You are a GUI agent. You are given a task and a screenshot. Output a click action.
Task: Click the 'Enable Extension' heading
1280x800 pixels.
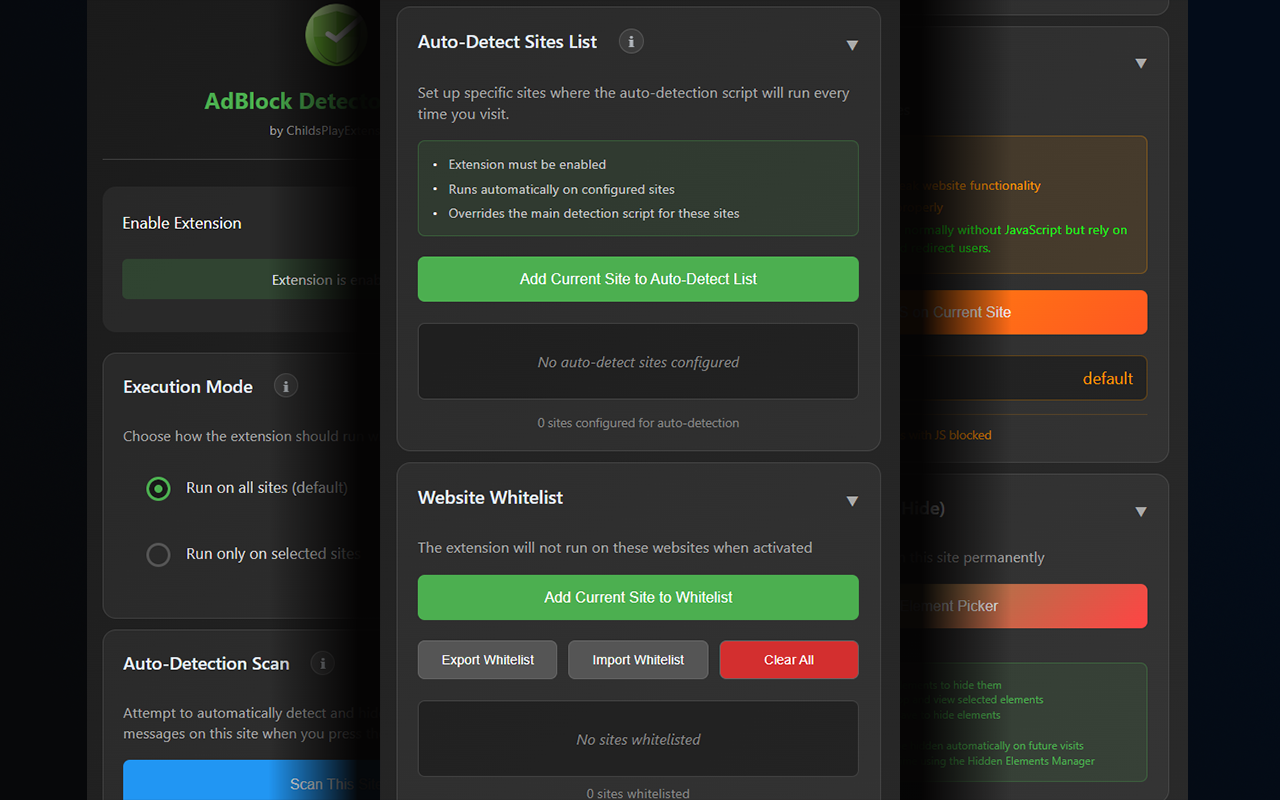pyautogui.click(x=182, y=223)
